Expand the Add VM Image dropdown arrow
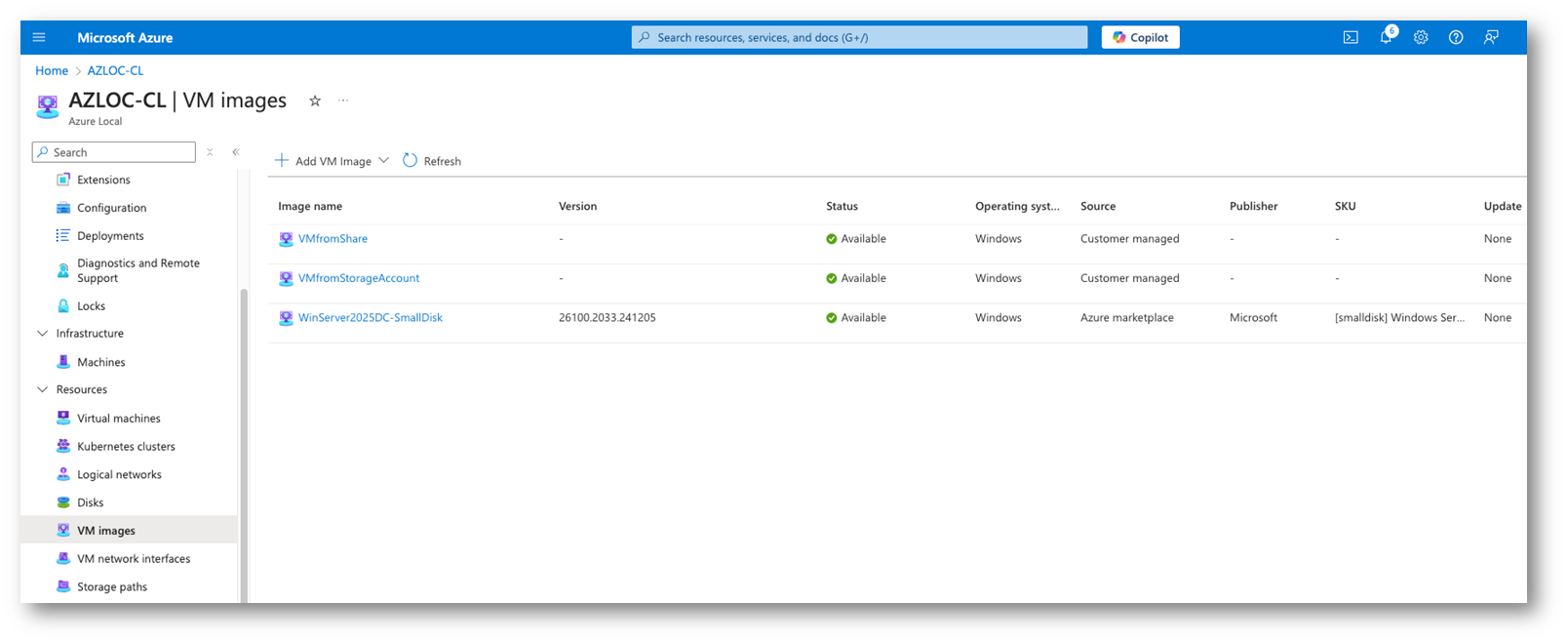Viewport: 1568px width, 644px height. click(x=383, y=161)
